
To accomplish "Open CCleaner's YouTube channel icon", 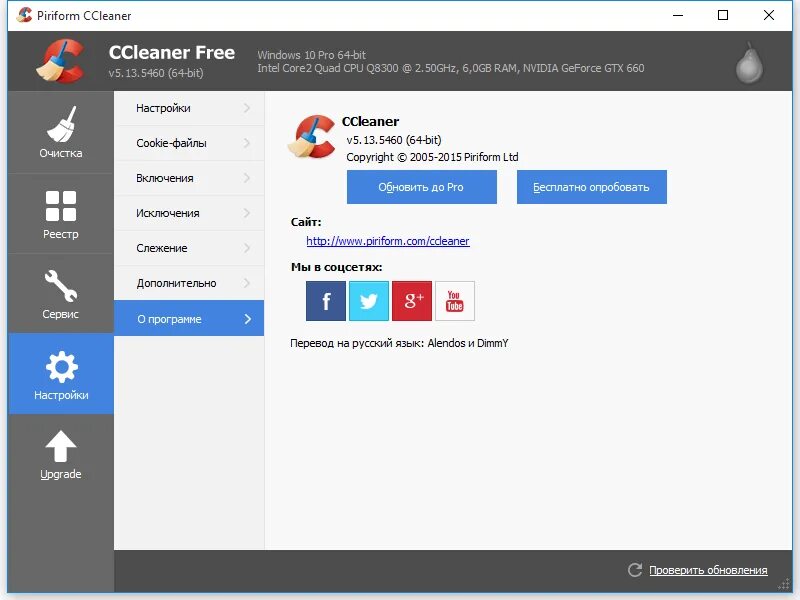I will (455, 301).
